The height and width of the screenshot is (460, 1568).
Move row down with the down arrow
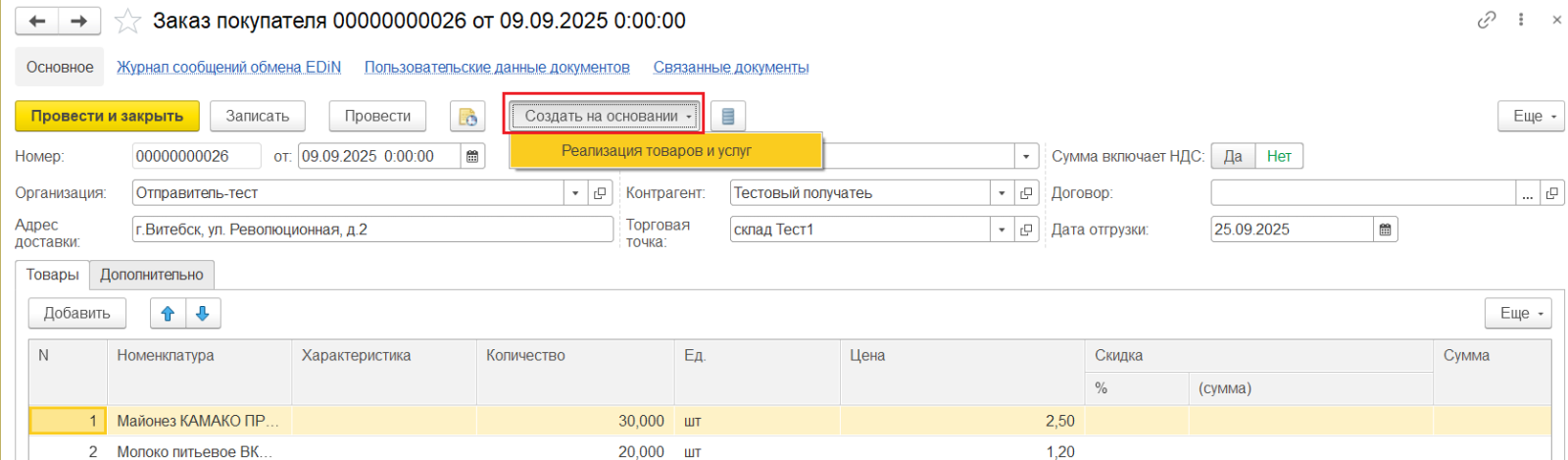[x=202, y=313]
